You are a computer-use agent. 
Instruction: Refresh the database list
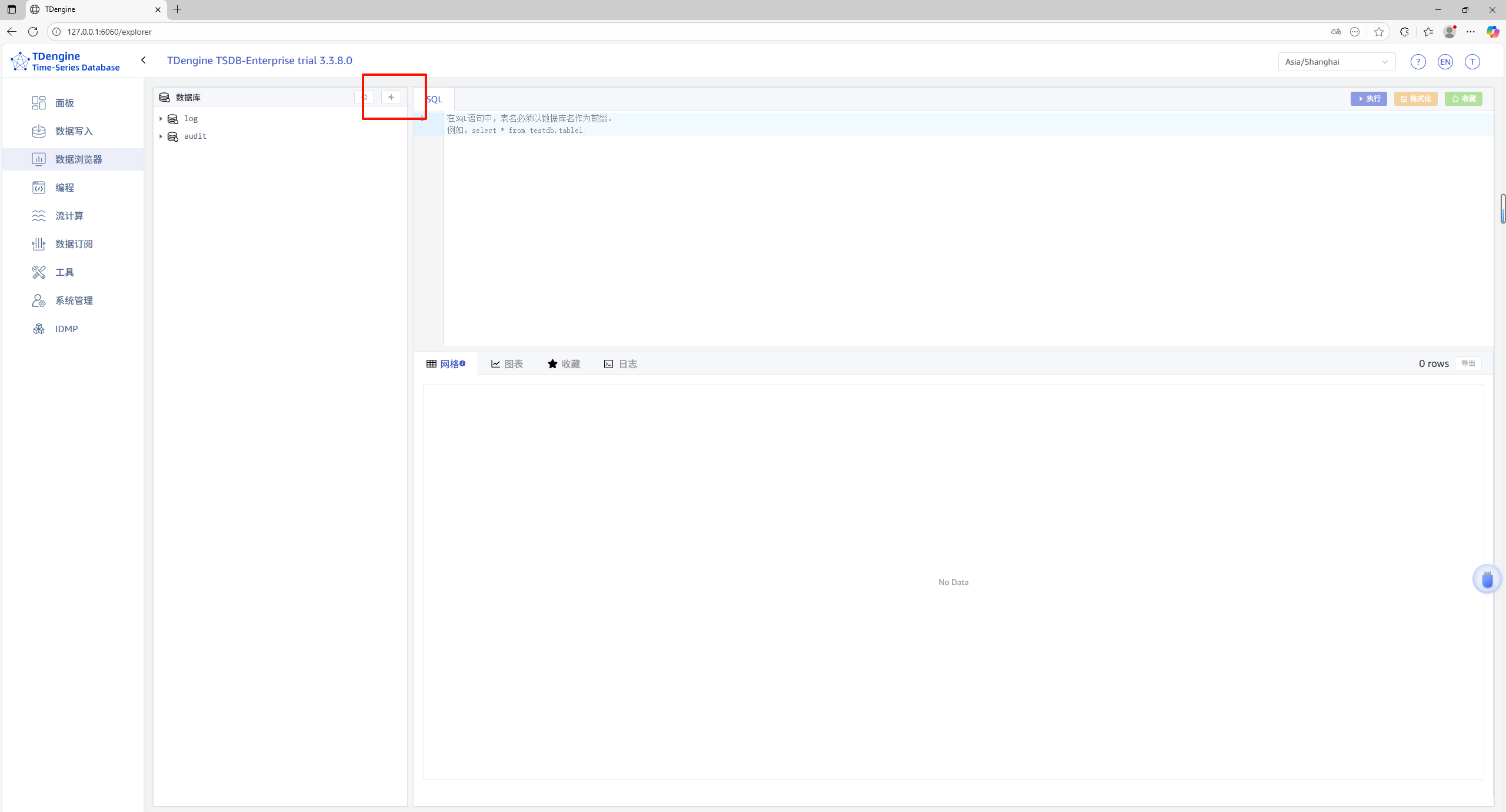364,97
